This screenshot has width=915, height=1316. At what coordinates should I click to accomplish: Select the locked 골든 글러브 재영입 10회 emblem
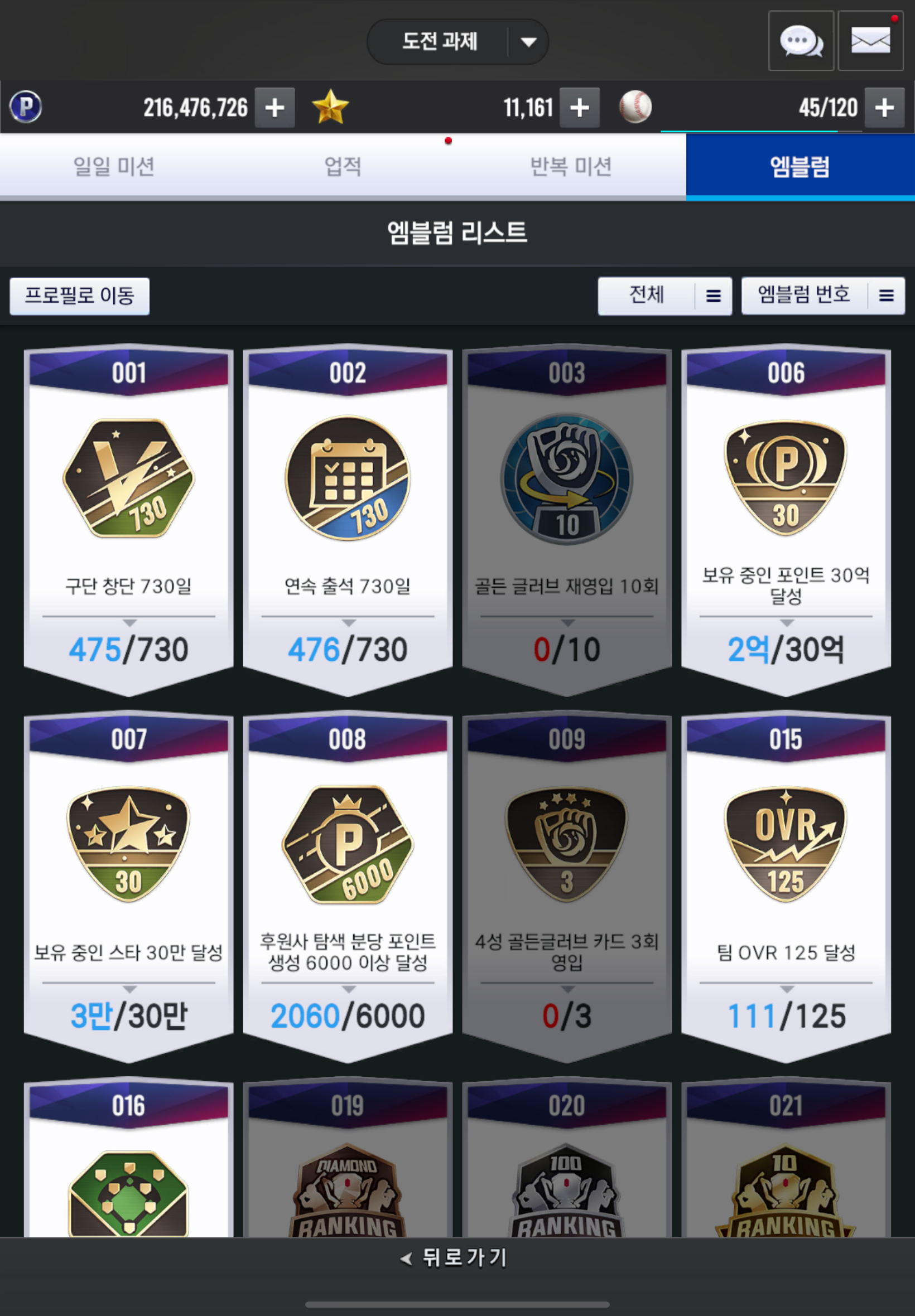coord(567,520)
